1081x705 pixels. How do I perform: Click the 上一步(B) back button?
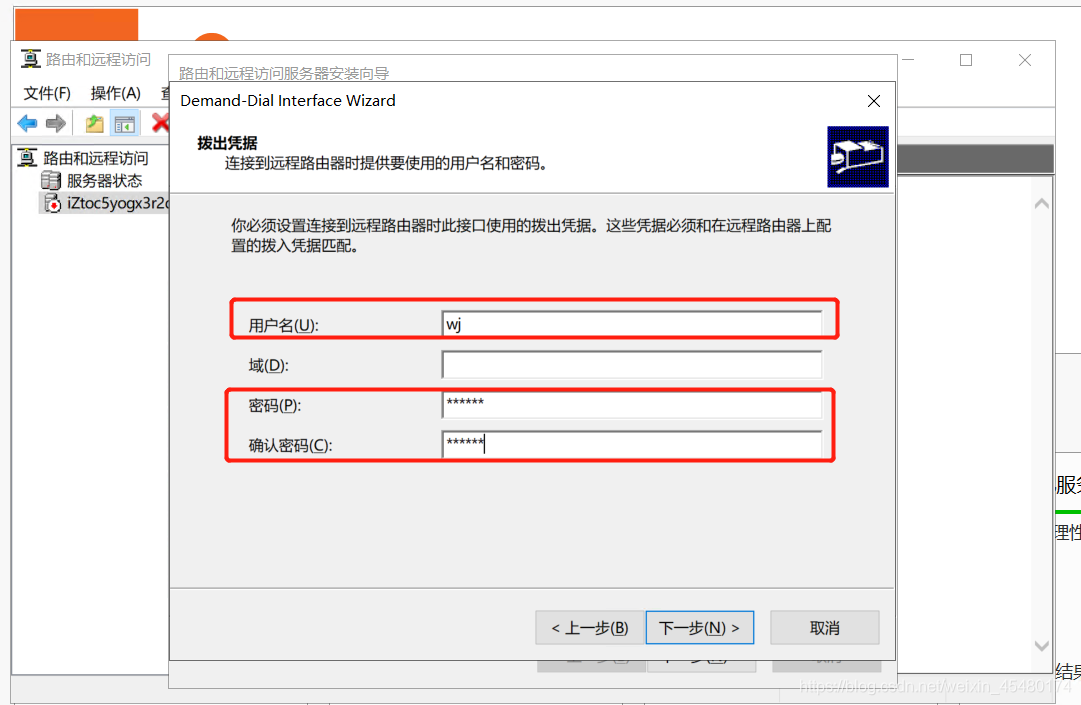tap(589, 628)
